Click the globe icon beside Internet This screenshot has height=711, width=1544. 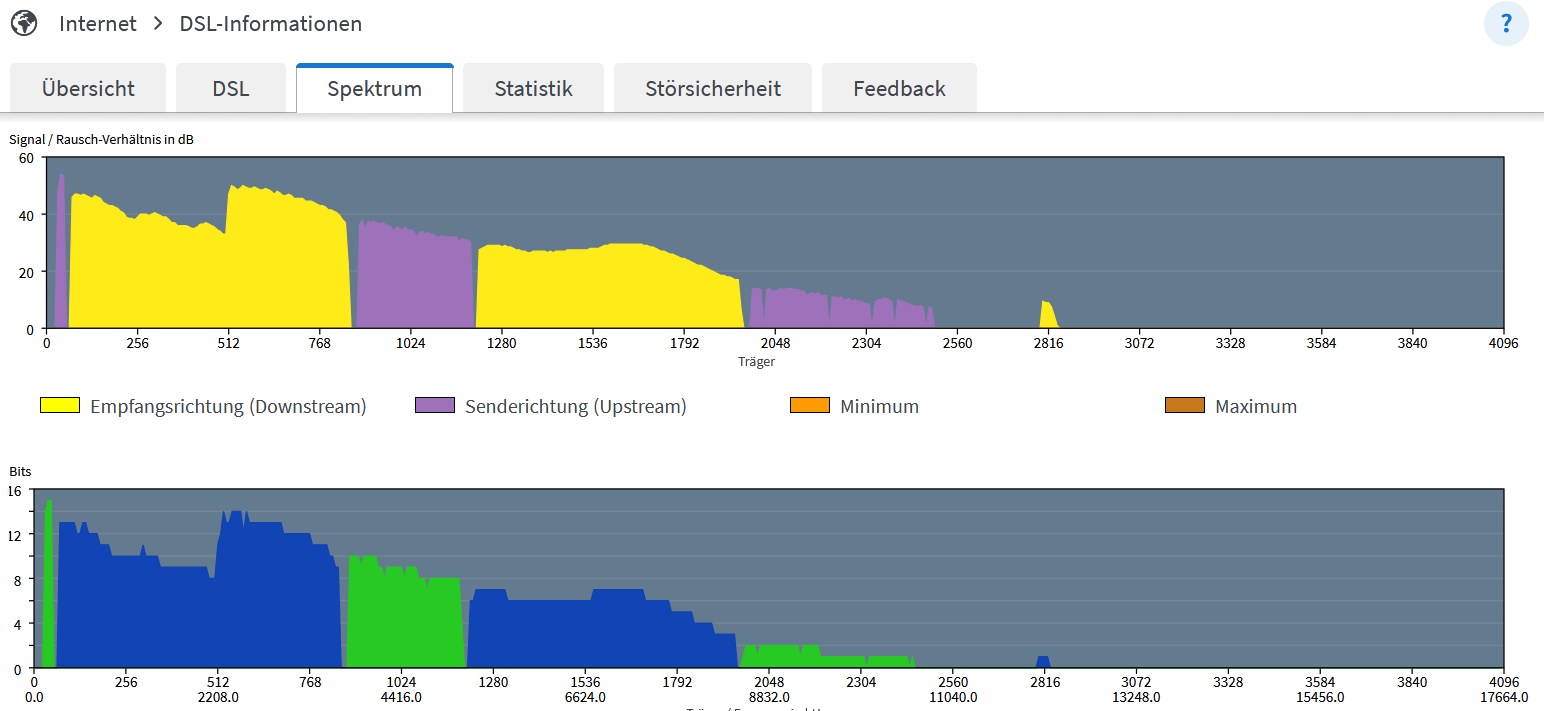point(24,24)
